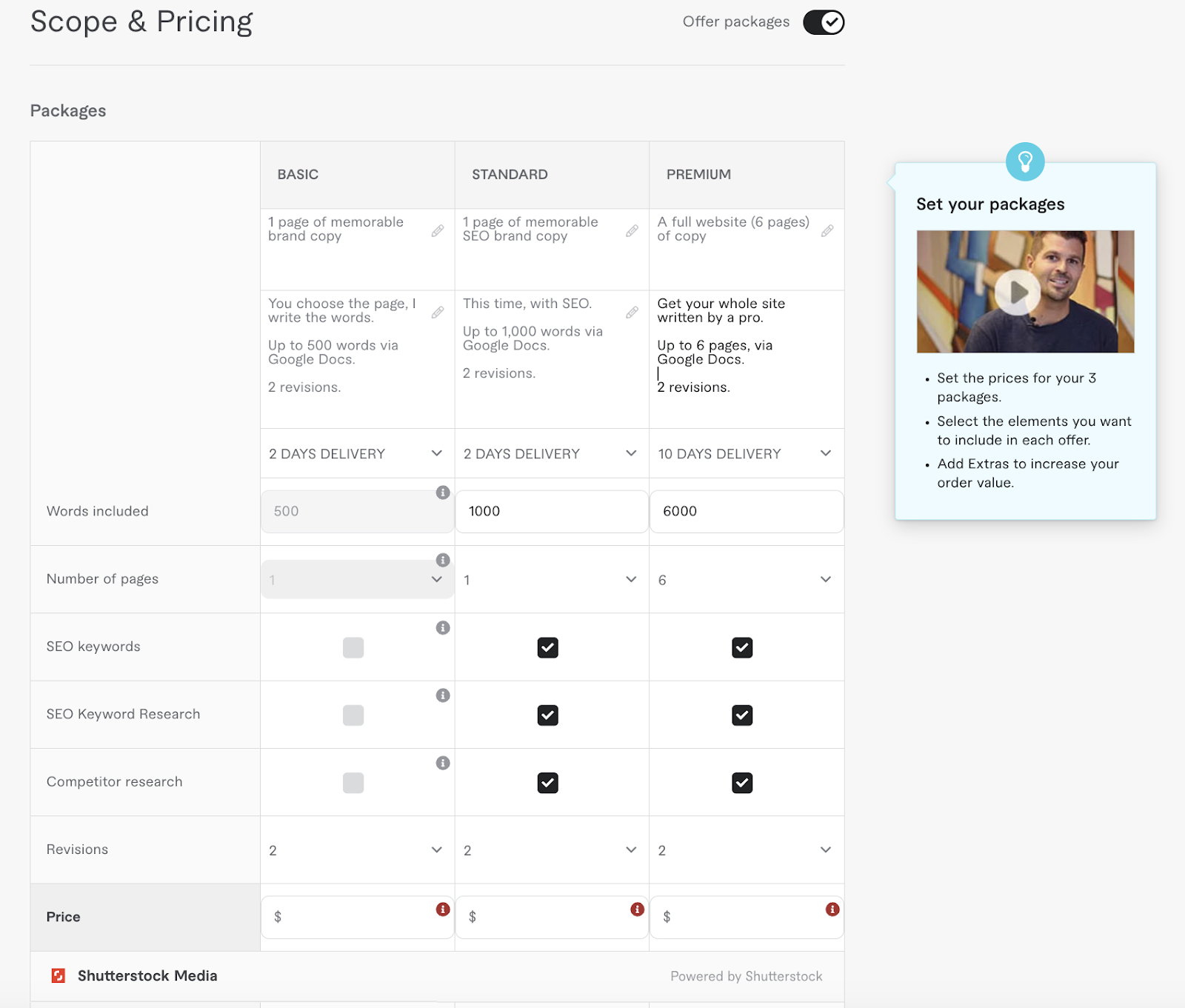
Task: Click the info icon above Basic words included
Action: click(x=443, y=491)
